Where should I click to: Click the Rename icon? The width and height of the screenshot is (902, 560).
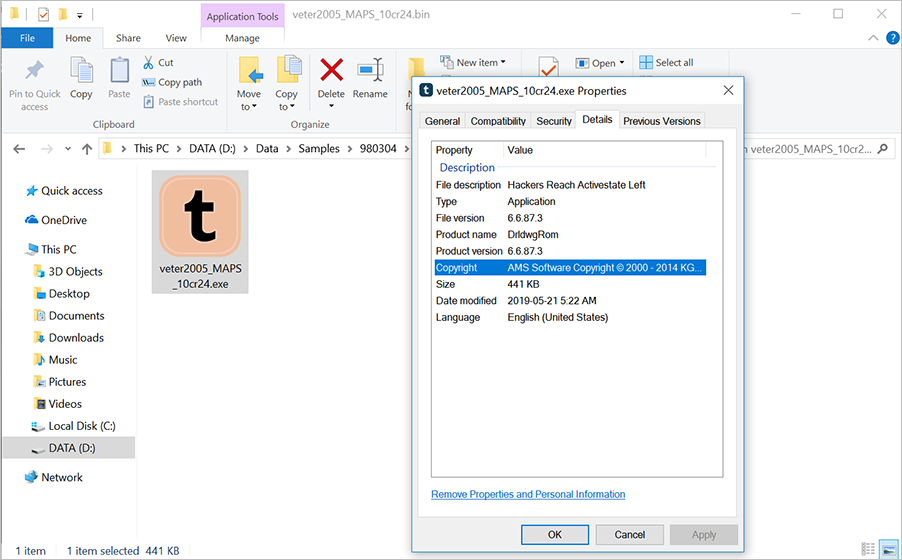coord(370,70)
